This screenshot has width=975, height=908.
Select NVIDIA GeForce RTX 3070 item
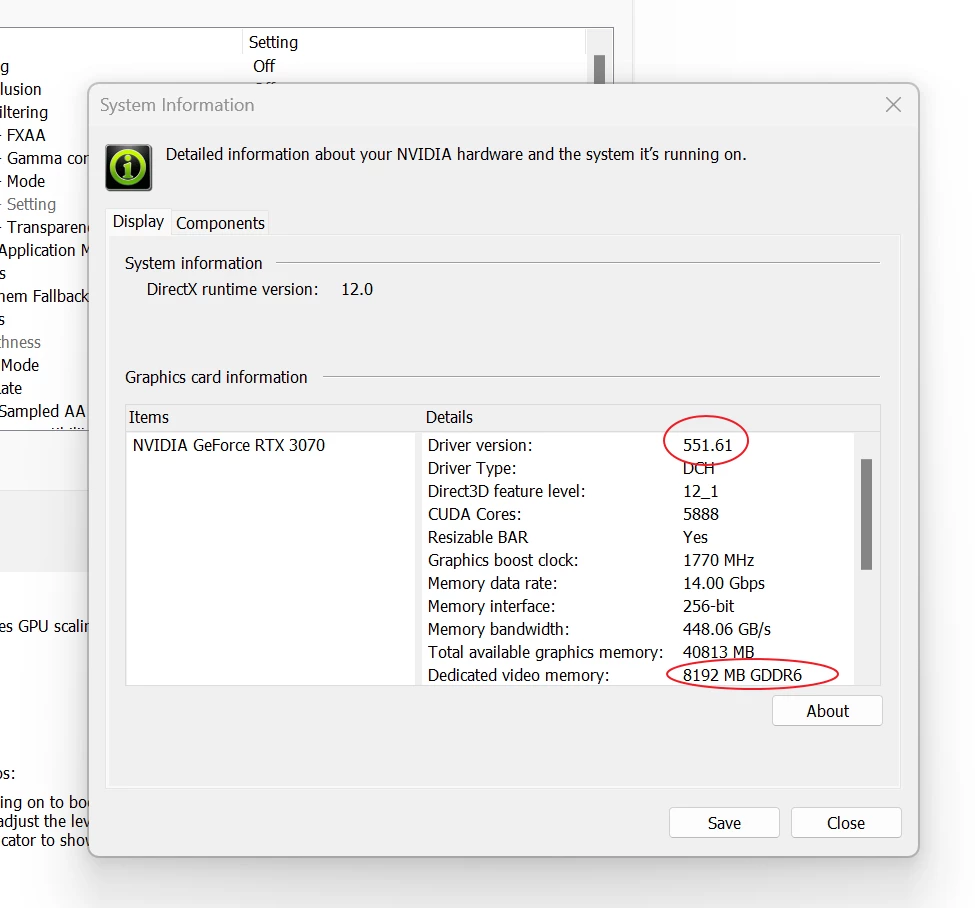(228, 445)
